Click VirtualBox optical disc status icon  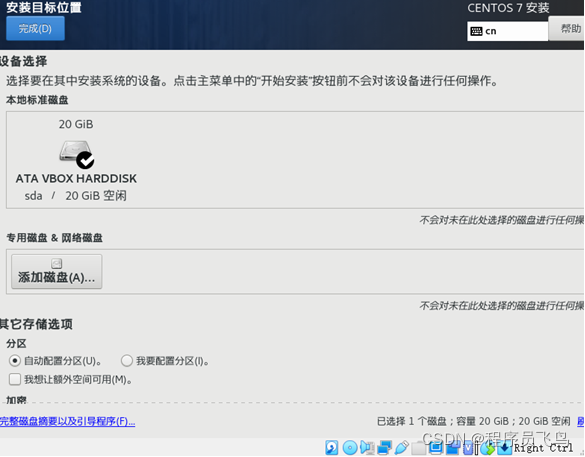point(350,448)
